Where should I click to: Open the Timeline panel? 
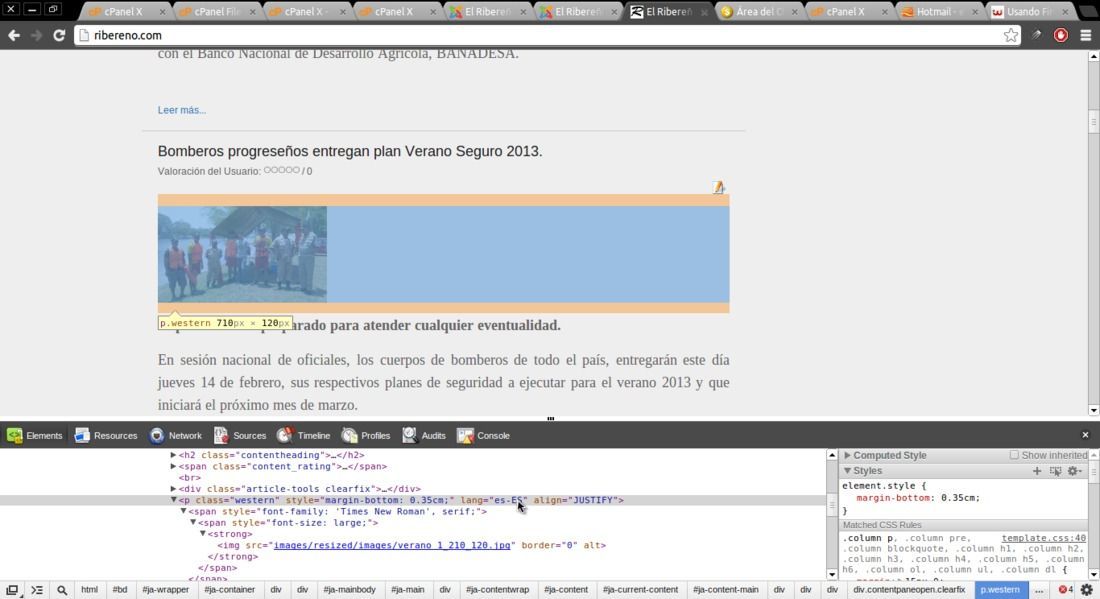[303, 436]
